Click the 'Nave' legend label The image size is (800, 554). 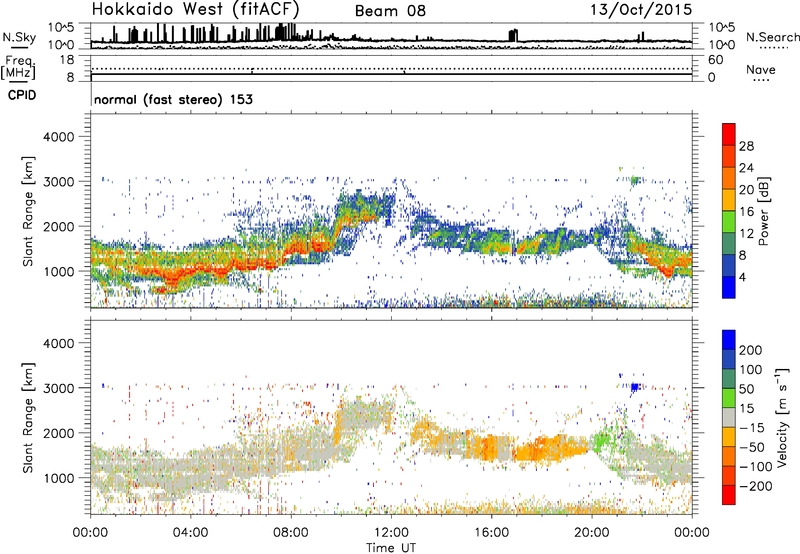tap(761, 70)
